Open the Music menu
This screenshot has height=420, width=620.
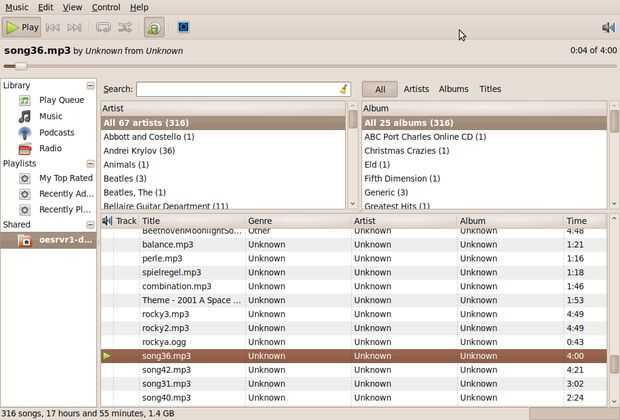point(17,7)
